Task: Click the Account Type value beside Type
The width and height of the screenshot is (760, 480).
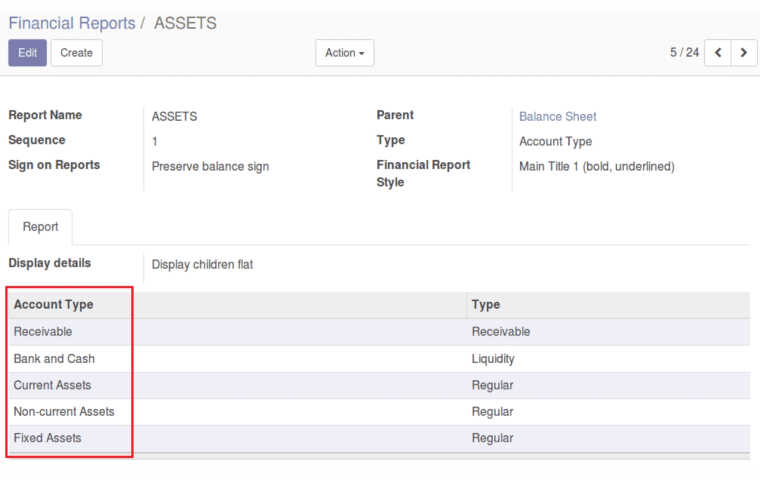Action: point(555,142)
